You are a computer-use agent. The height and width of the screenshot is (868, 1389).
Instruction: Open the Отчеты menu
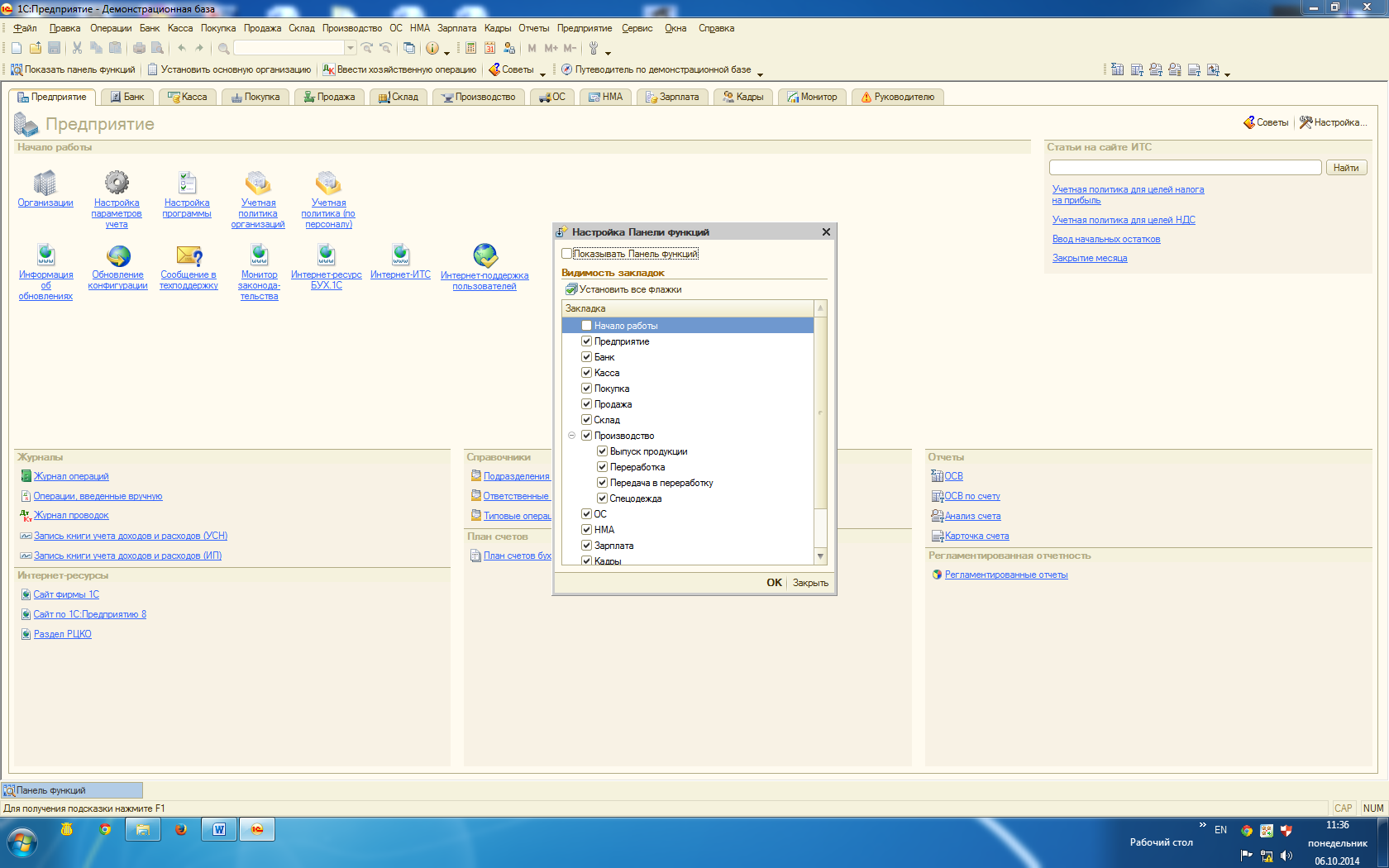click(x=534, y=28)
